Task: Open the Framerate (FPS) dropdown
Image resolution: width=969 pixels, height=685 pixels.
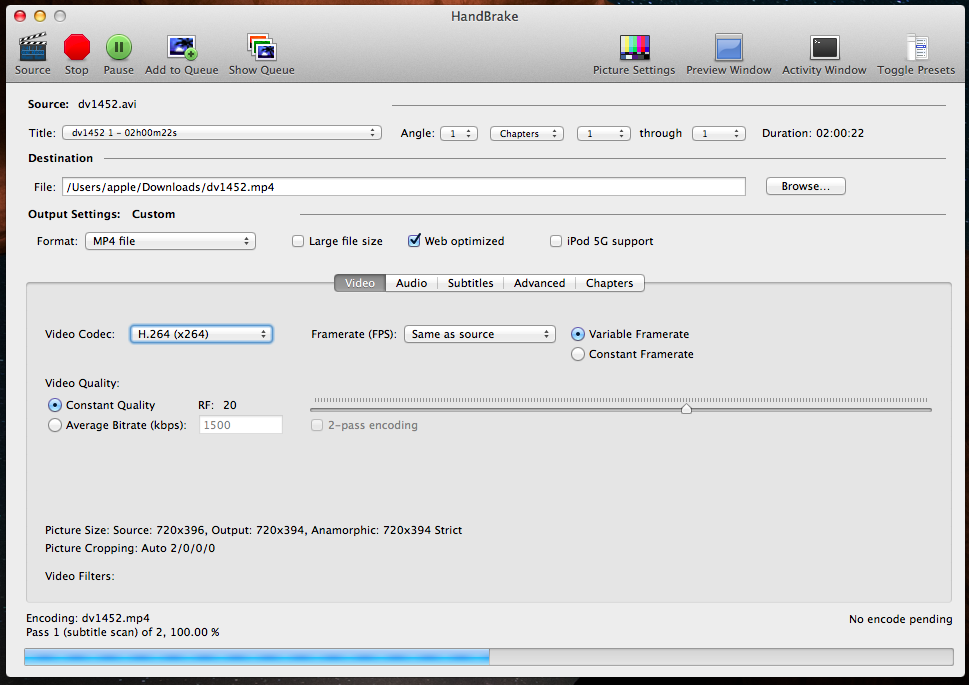Action: coord(479,334)
